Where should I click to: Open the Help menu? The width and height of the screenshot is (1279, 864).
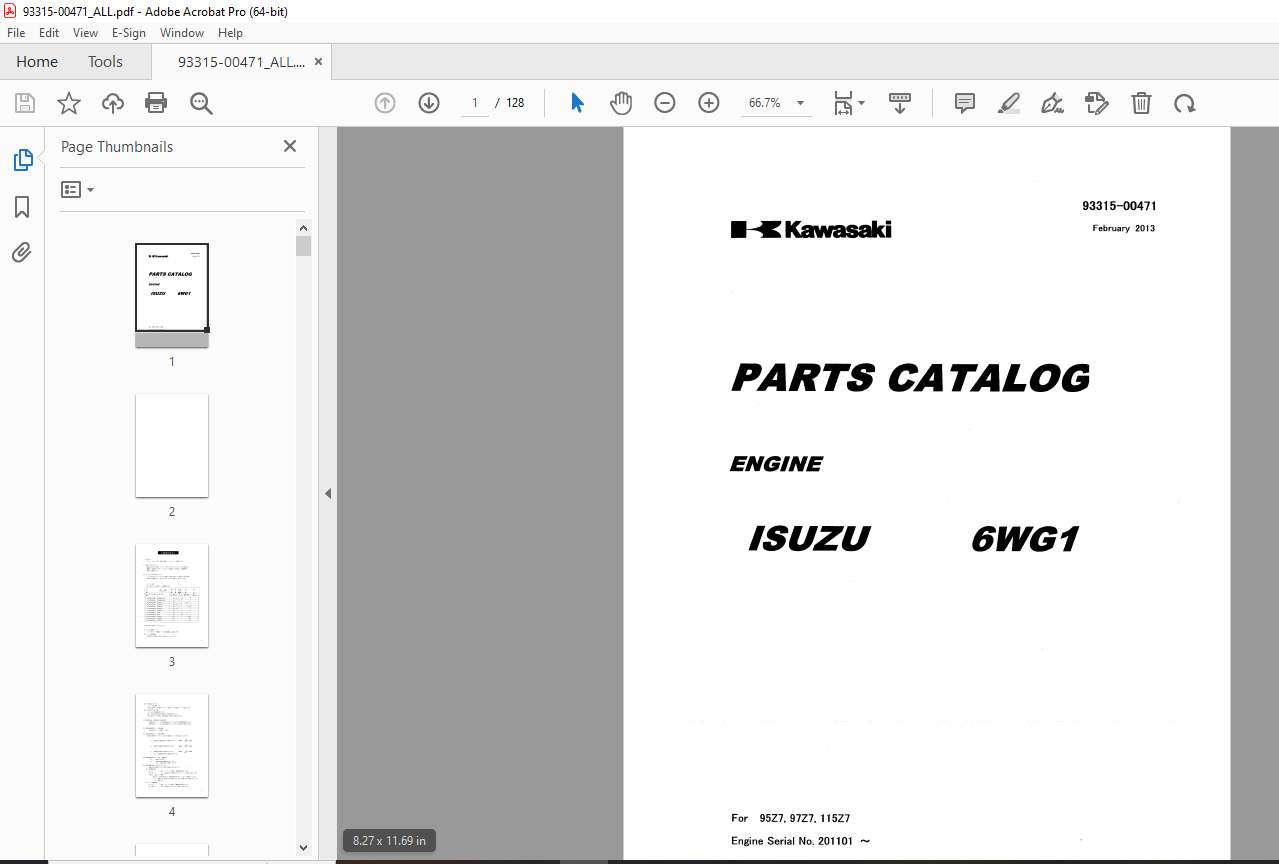[x=230, y=33]
